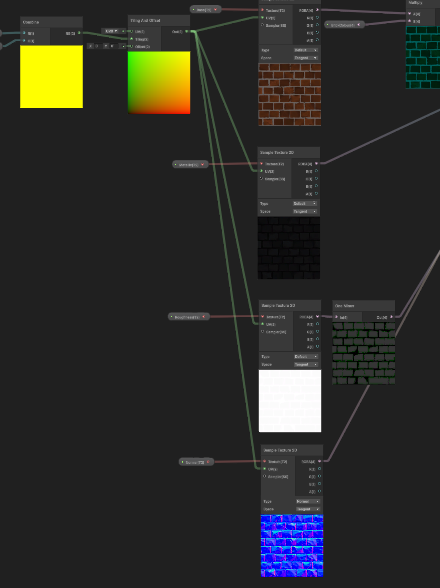This screenshot has width=440, height=588.
Task: Click the Out port of the One Minus node
Action: pyautogui.click(x=391, y=317)
